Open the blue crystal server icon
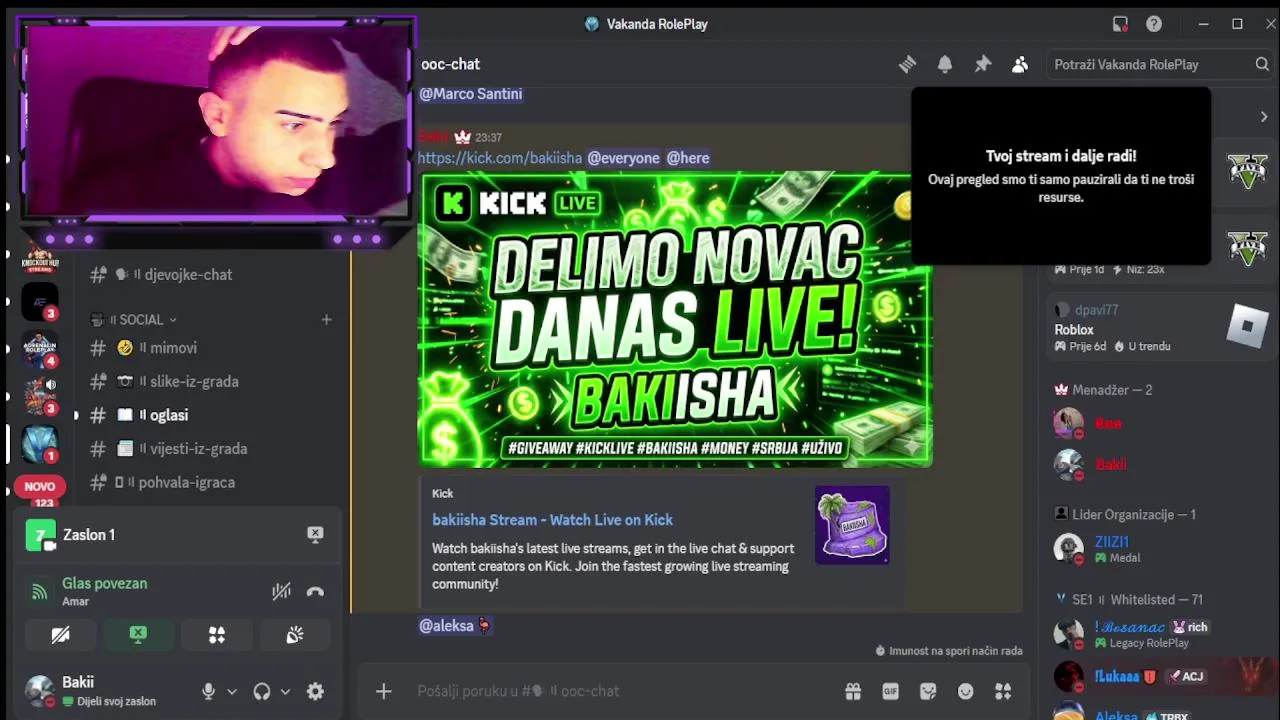This screenshot has width=1280, height=720. coord(40,443)
